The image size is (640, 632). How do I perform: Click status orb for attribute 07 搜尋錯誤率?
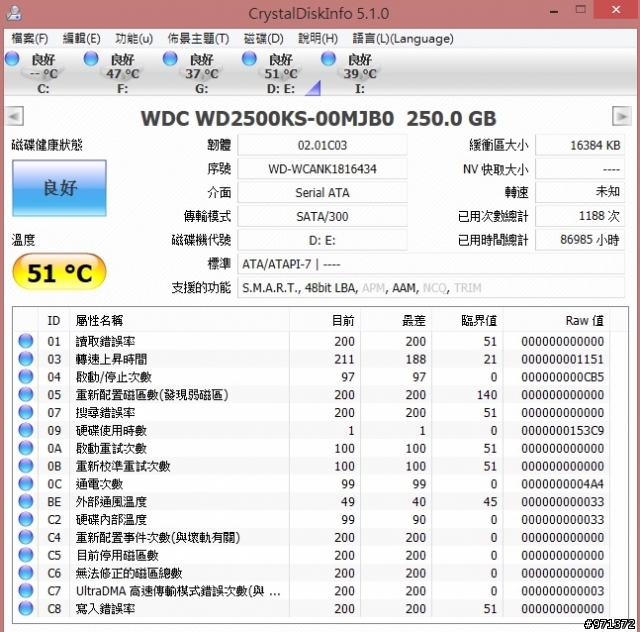click(26, 412)
